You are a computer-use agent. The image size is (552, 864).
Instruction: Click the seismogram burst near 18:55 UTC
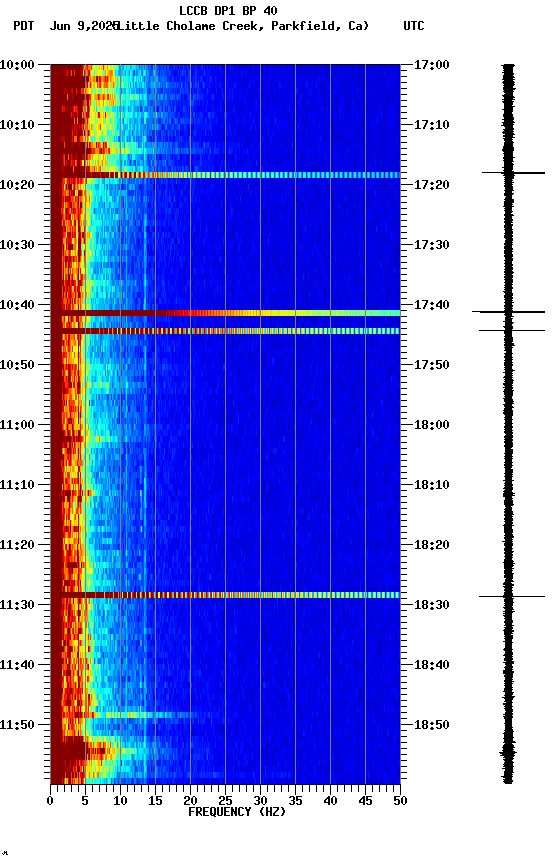508,753
